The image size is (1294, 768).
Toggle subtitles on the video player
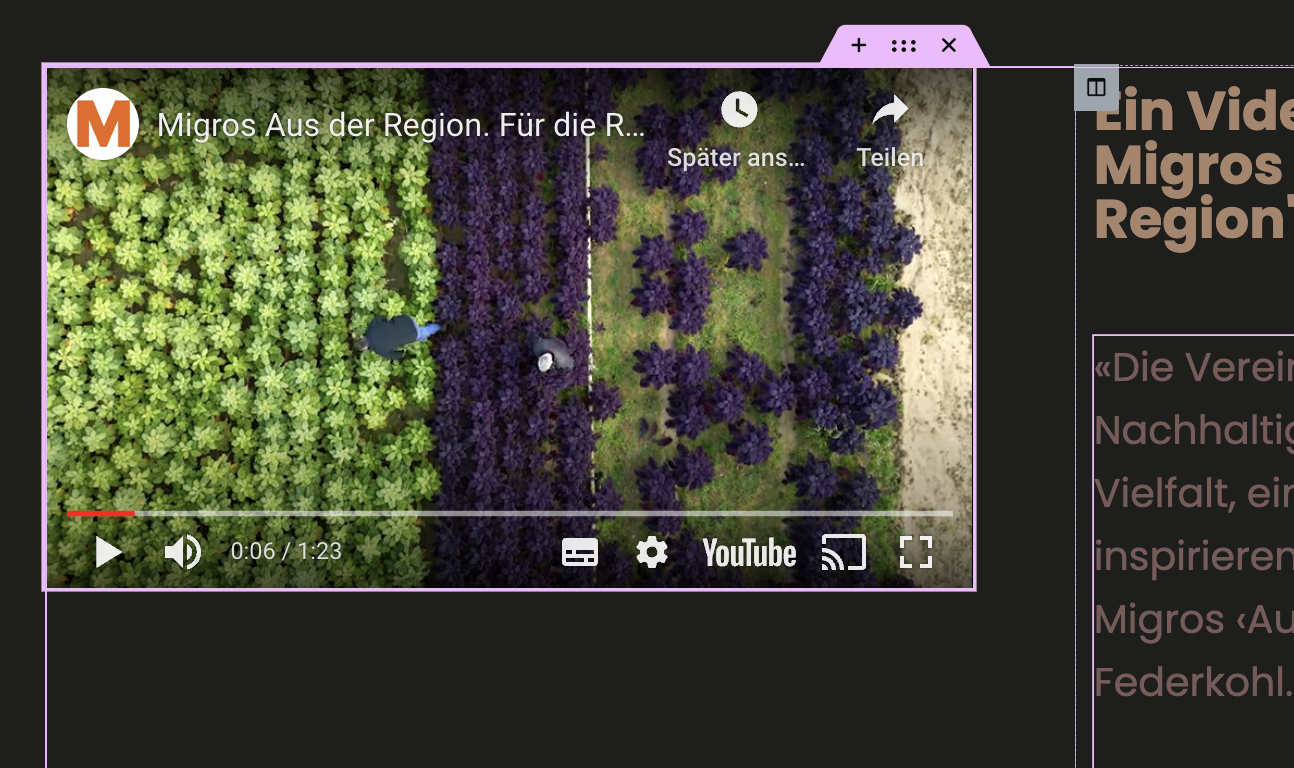(x=580, y=552)
